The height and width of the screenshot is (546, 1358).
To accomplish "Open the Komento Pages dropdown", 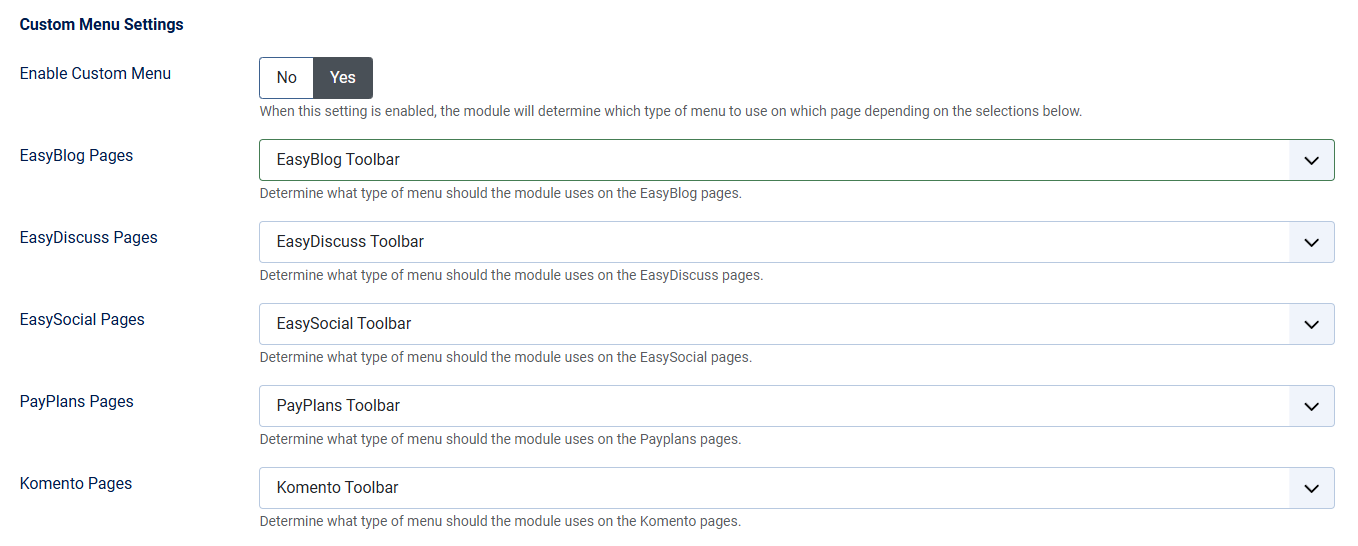I will 797,488.
